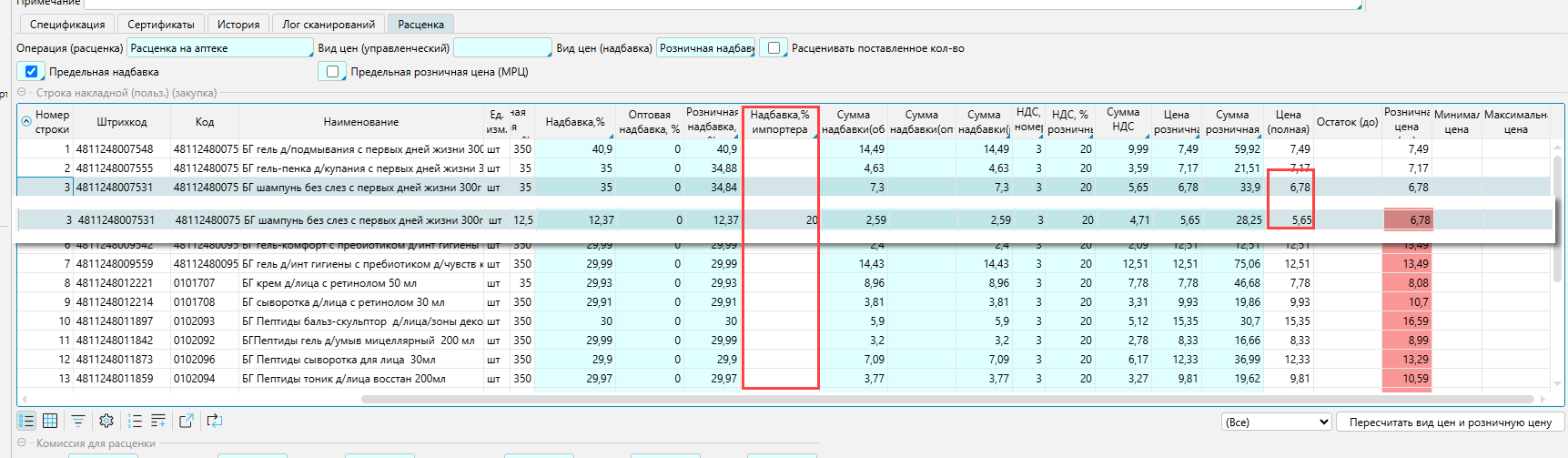Switch to the Лог сканирований tab
The image size is (1568, 458).
pos(329,25)
